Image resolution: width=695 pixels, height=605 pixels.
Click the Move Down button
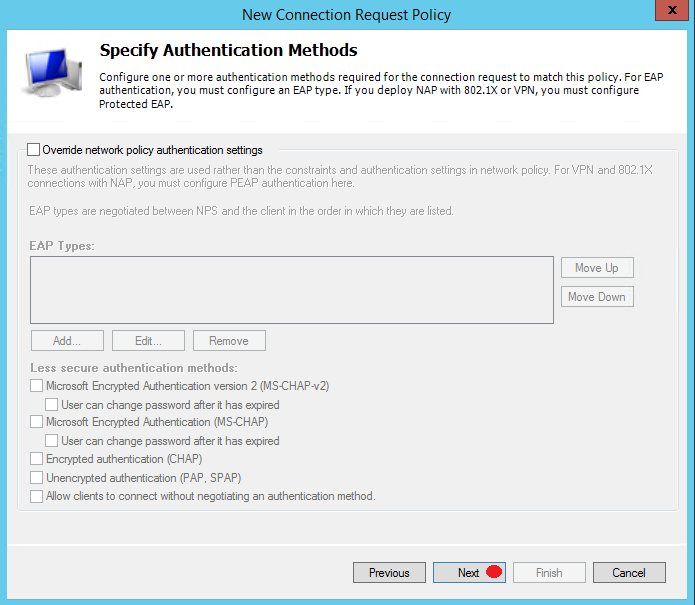pyautogui.click(x=597, y=297)
